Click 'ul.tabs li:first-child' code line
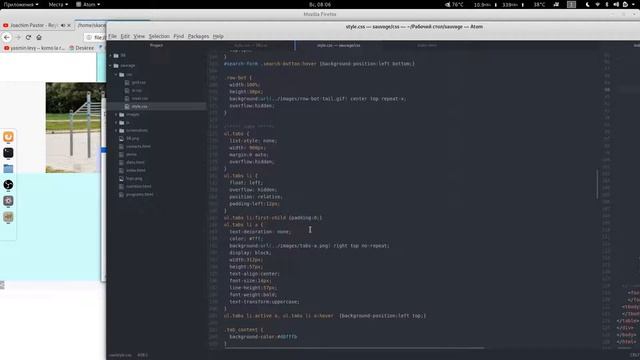This screenshot has width=640, height=360. [273, 218]
